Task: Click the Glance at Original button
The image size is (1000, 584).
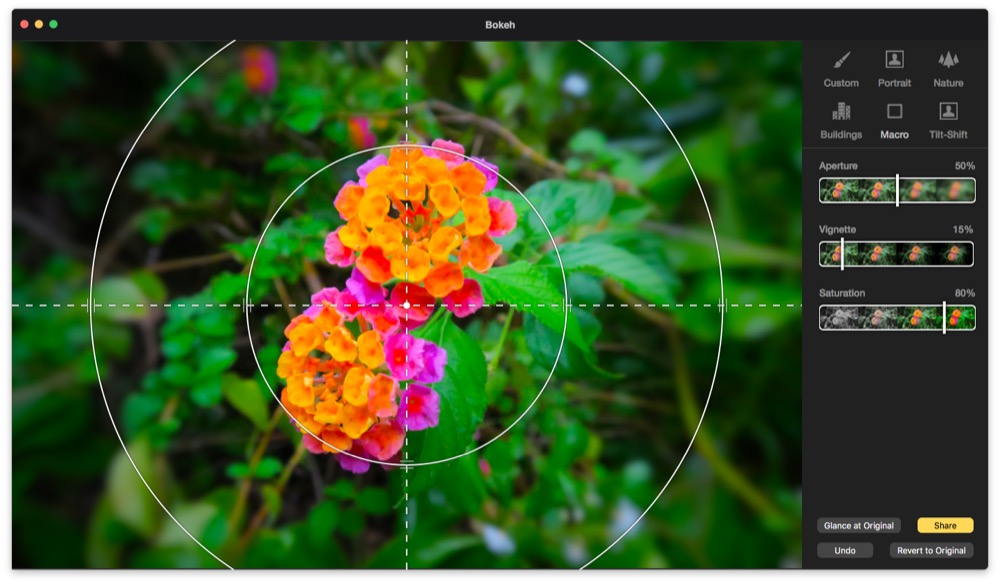Action: (858, 525)
